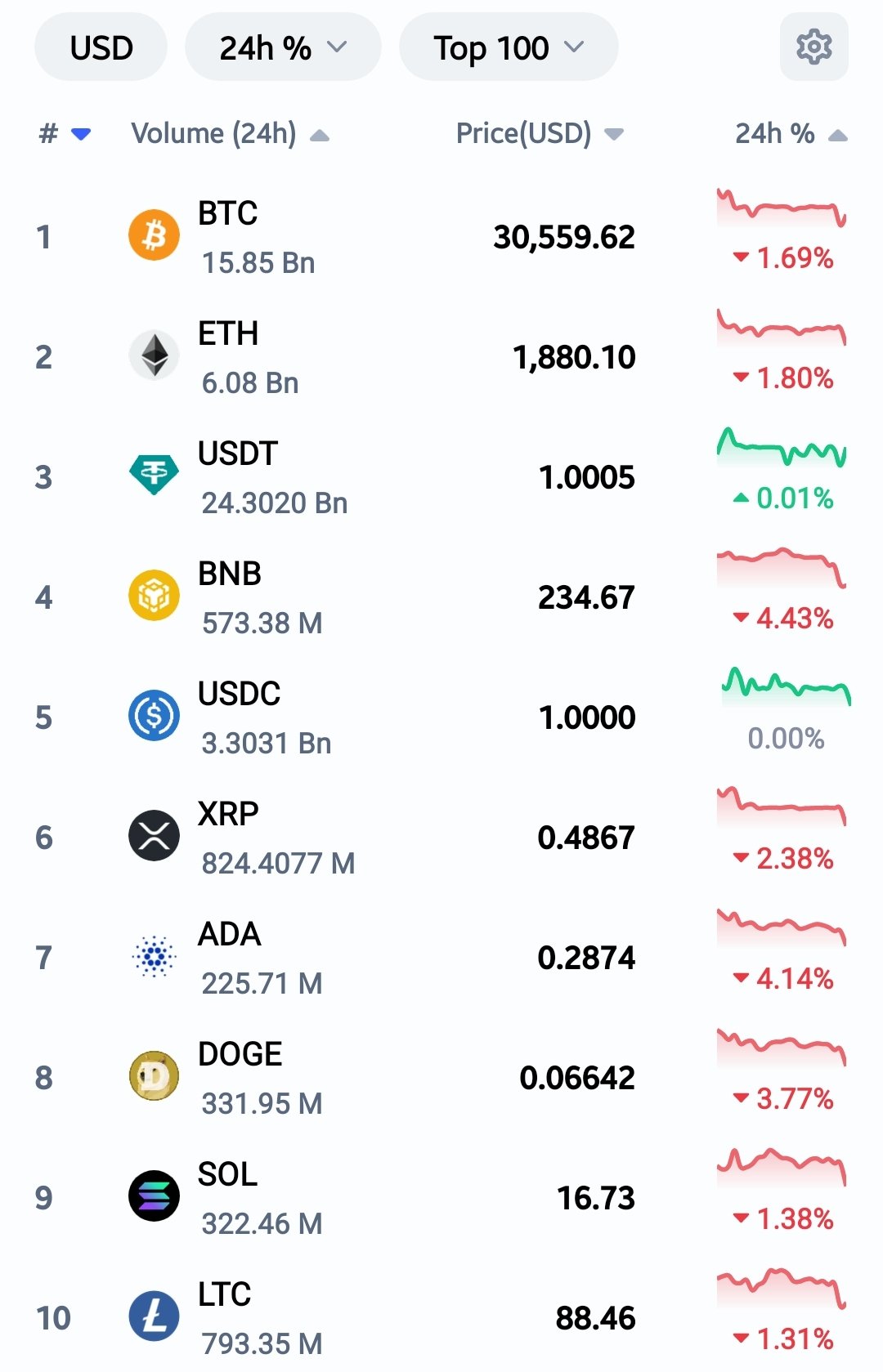
Task: Tap the Ethereum ETH coin icon
Action: 154,355
